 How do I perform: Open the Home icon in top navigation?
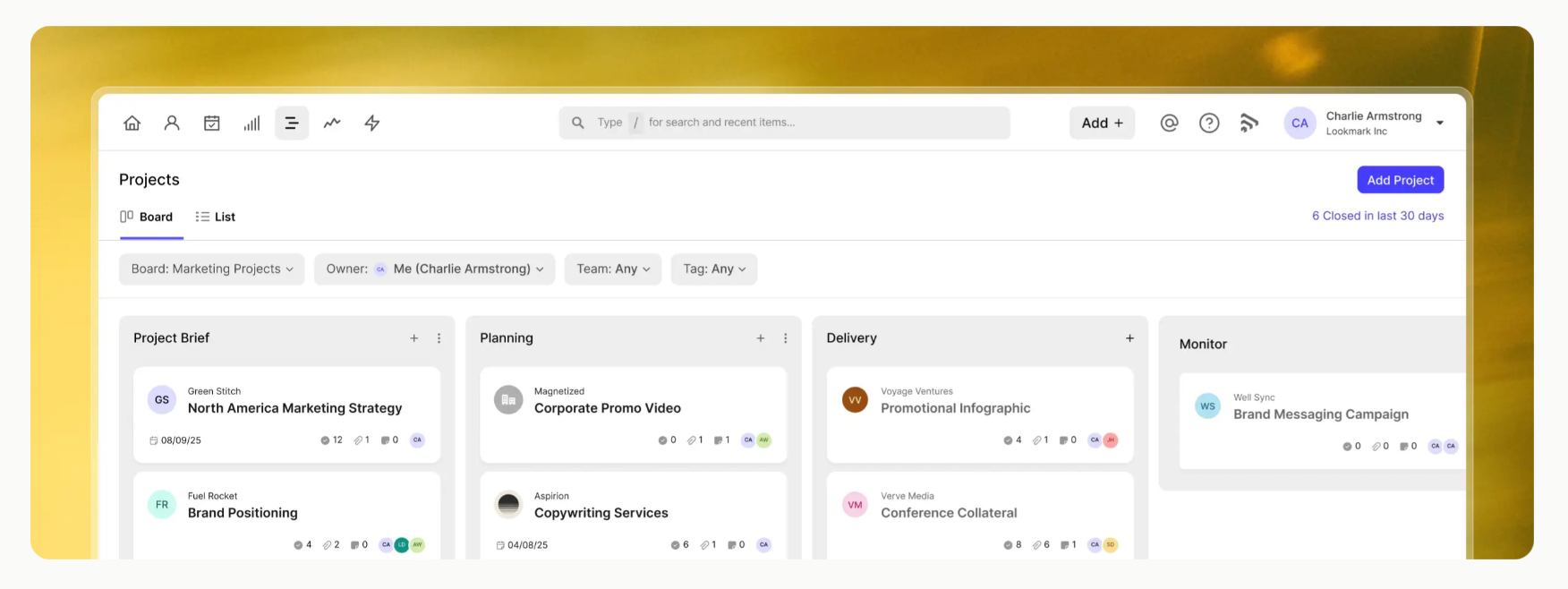click(x=132, y=123)
